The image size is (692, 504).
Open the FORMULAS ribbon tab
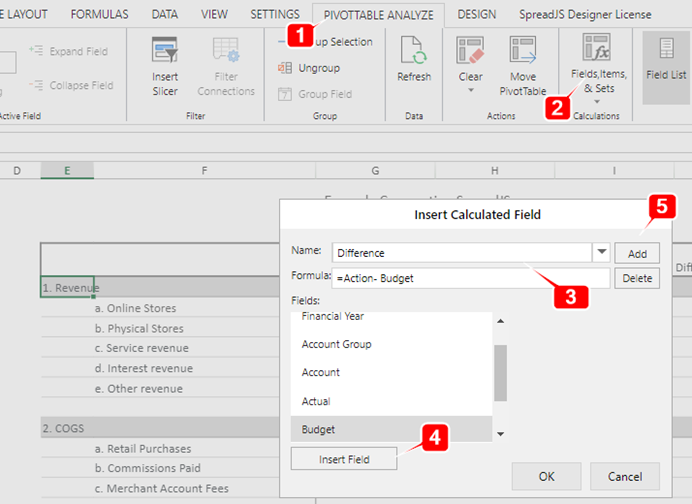click(99, 15)
